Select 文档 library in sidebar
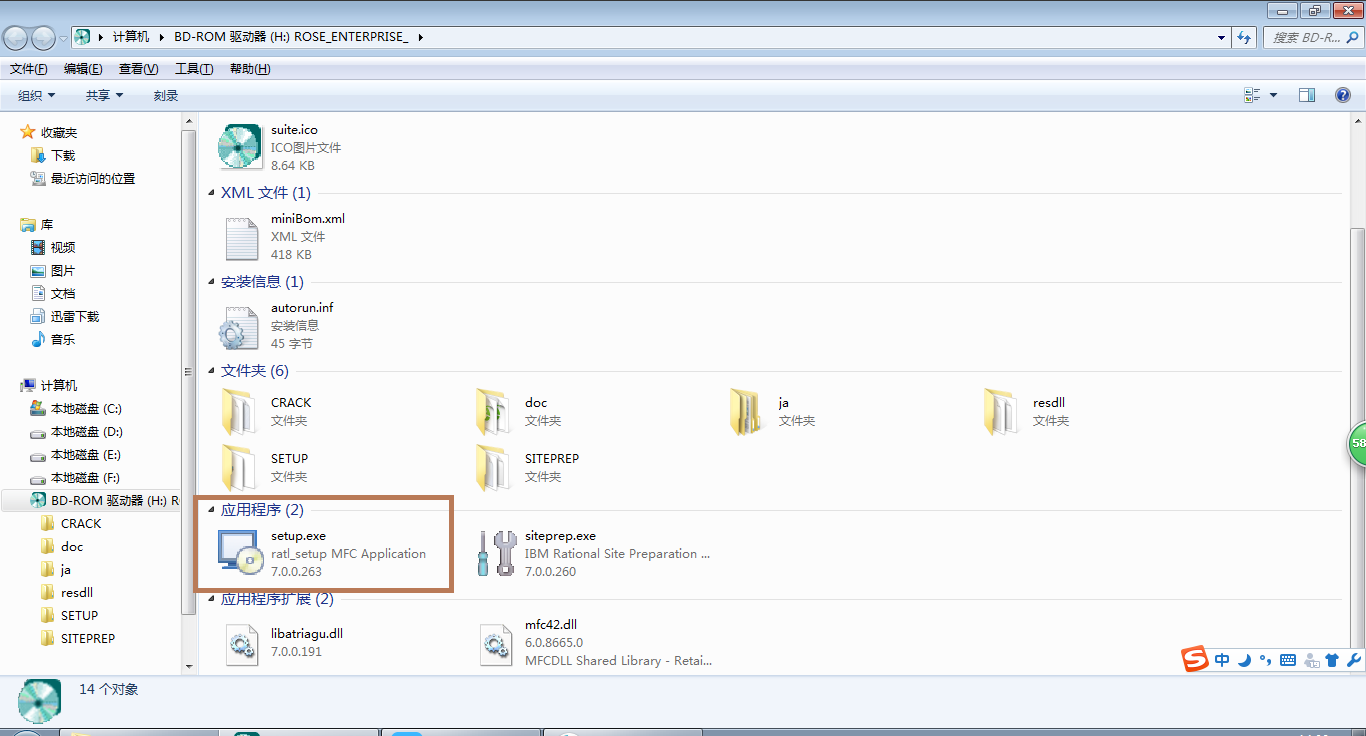Image resolution: width=1366 pixels, height=736 pixels. point(63,293)
